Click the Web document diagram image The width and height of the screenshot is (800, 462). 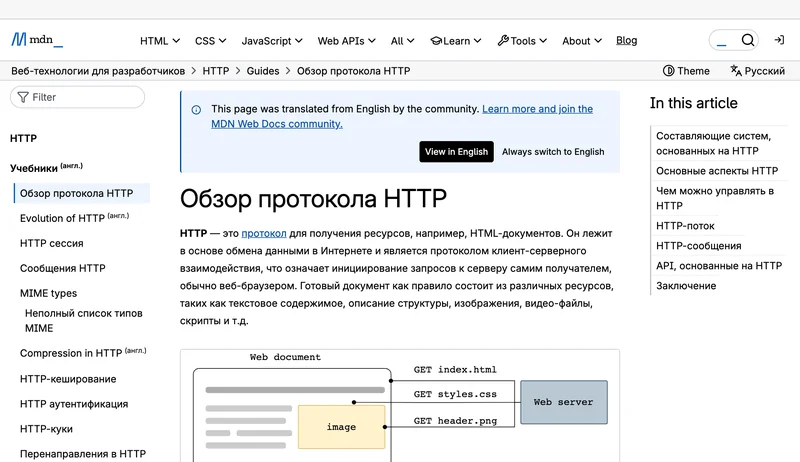coord(400,406)
